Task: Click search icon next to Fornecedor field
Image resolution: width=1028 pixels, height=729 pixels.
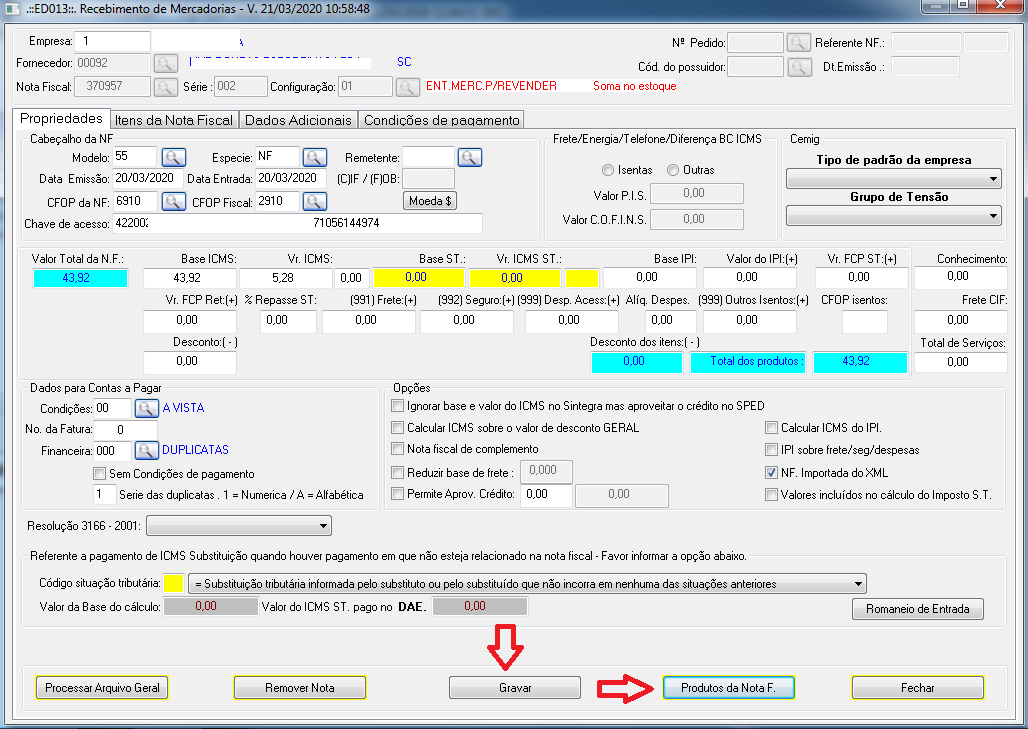Action: pyautogui.click(x=165, y=63)
